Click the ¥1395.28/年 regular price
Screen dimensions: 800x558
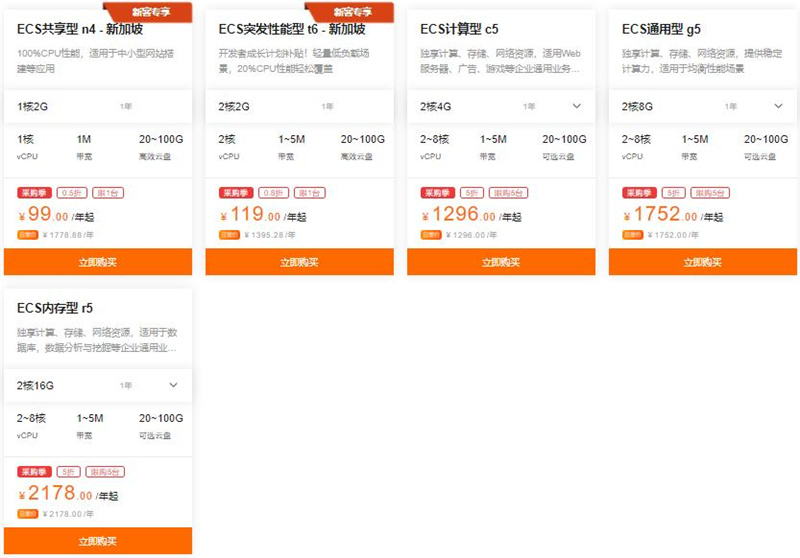269,235
